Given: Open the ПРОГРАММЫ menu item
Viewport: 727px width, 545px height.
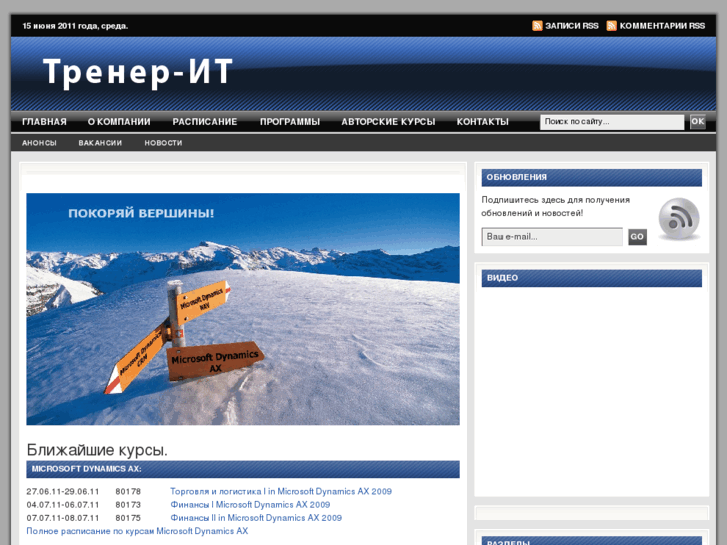Looking at the screenshot, I should point(290,122).
